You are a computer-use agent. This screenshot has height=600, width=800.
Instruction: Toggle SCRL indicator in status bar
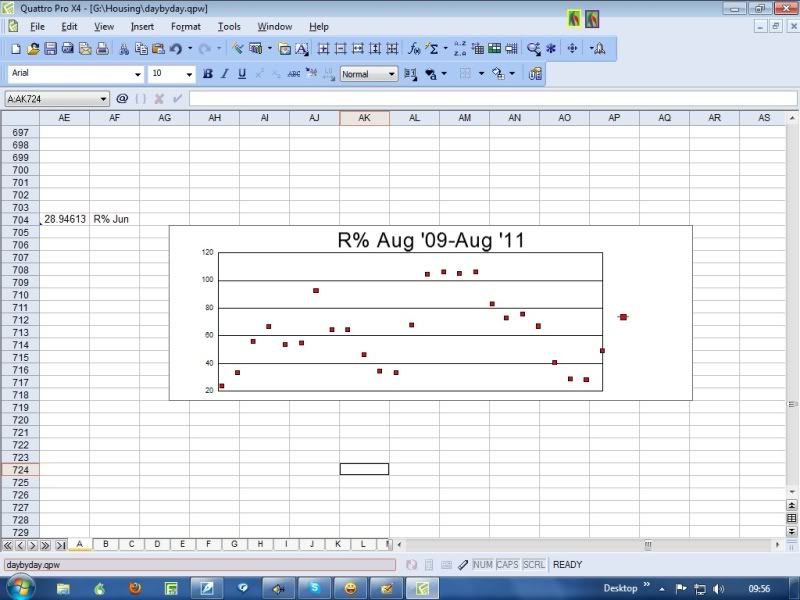click(534, 565)
